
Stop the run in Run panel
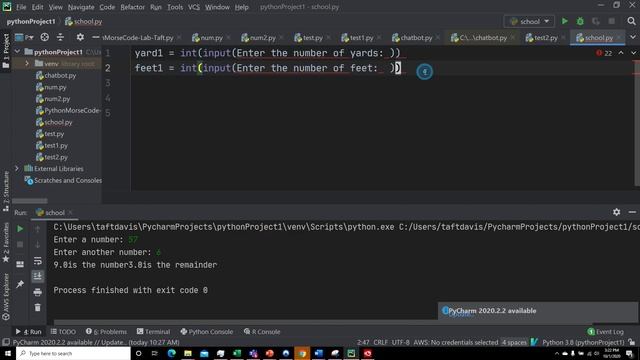click(x=20, y=244)
